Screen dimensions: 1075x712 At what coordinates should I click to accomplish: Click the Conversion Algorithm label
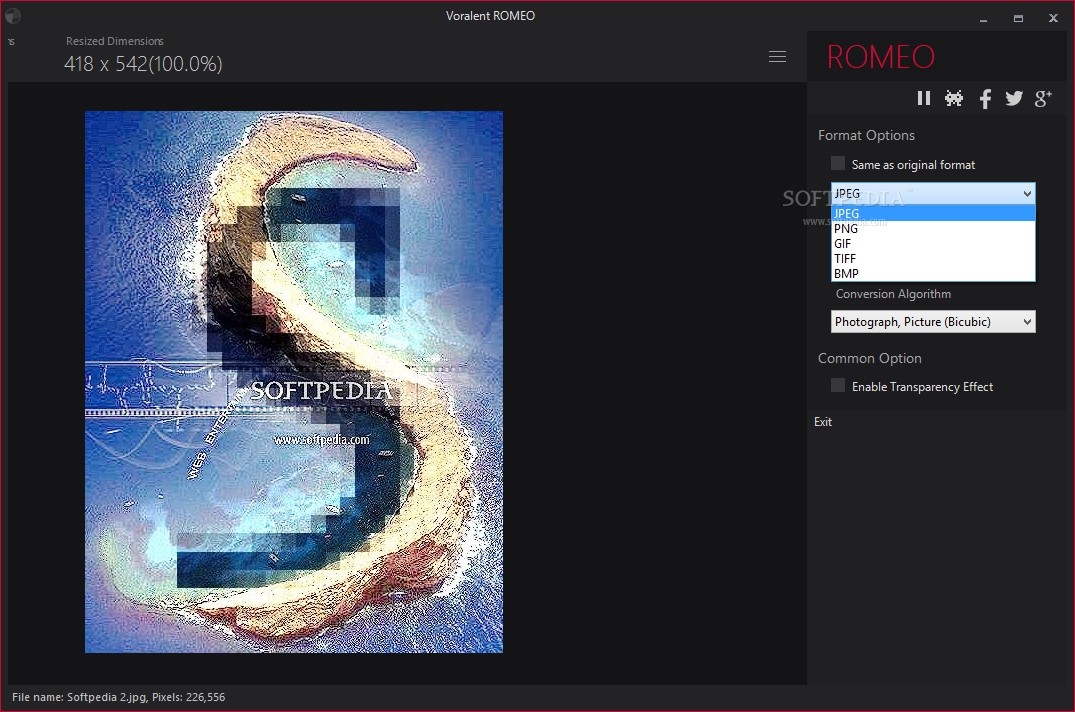click(893, 293)
